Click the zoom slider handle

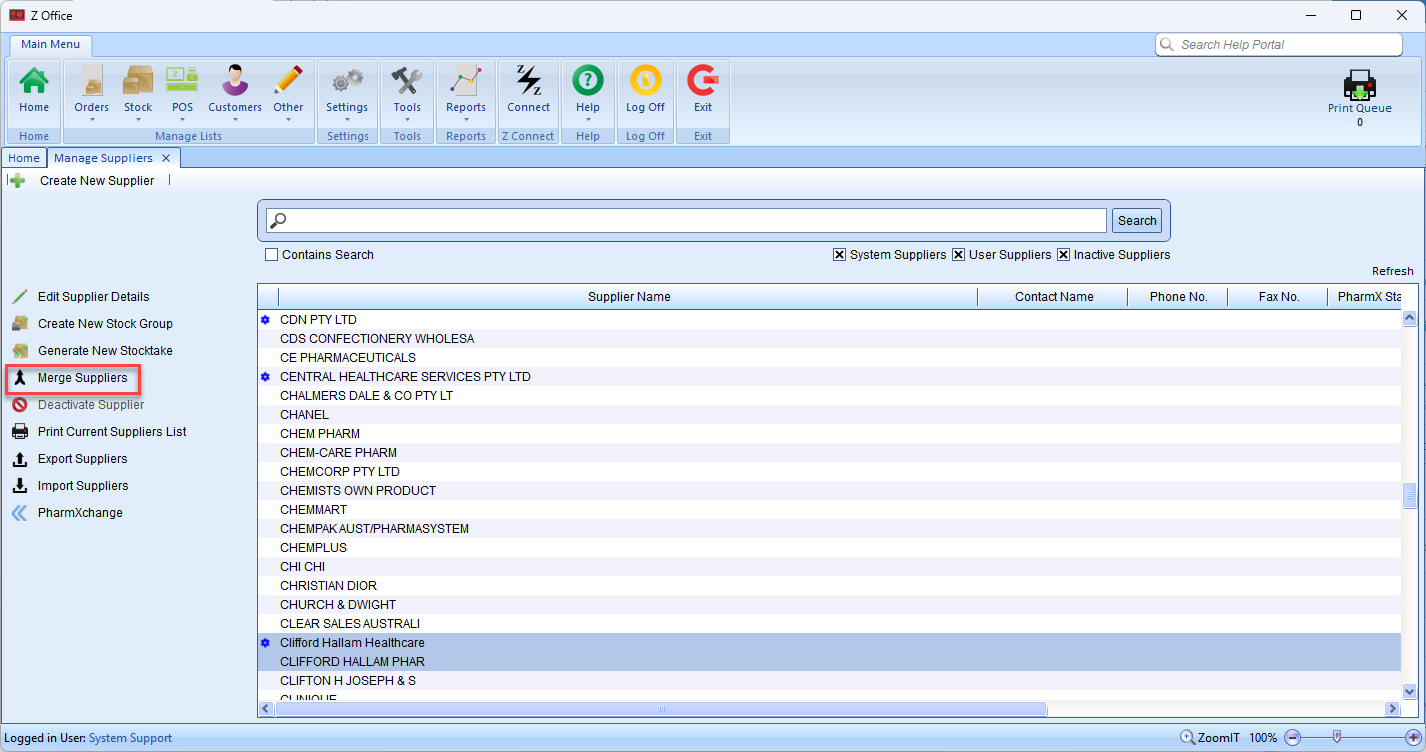(1337, 737)
